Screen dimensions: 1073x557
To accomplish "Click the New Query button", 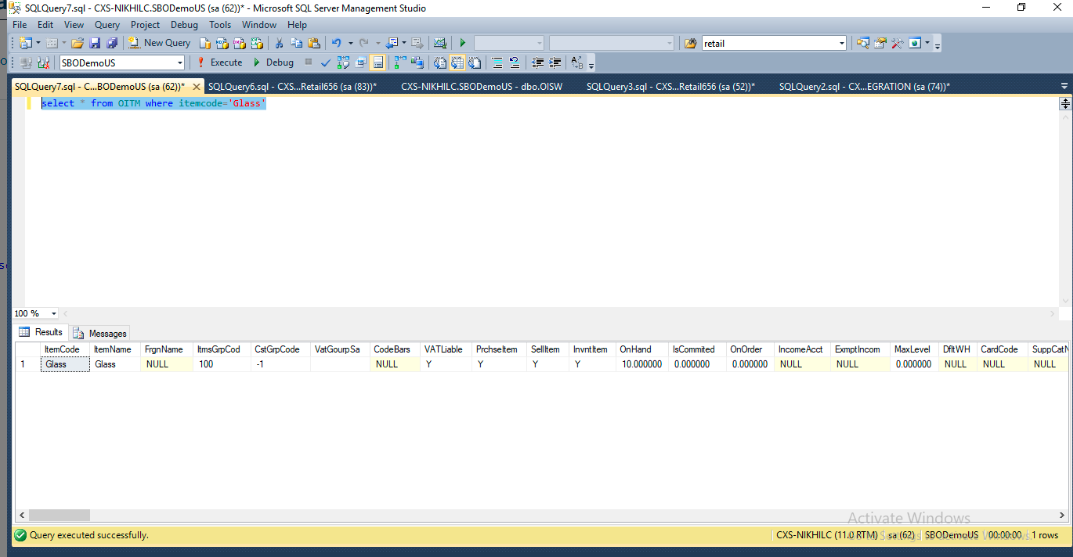I will (159, 43).
